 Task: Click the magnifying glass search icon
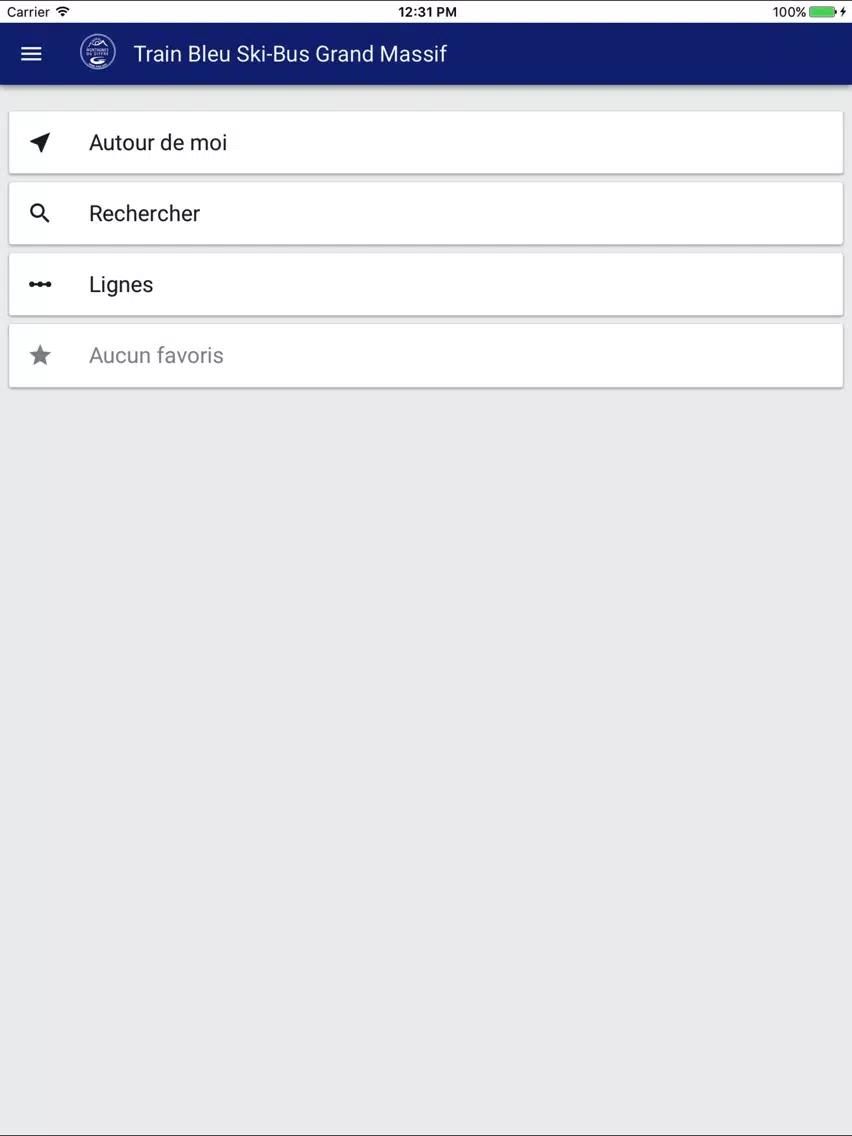(x=40, y=213)
